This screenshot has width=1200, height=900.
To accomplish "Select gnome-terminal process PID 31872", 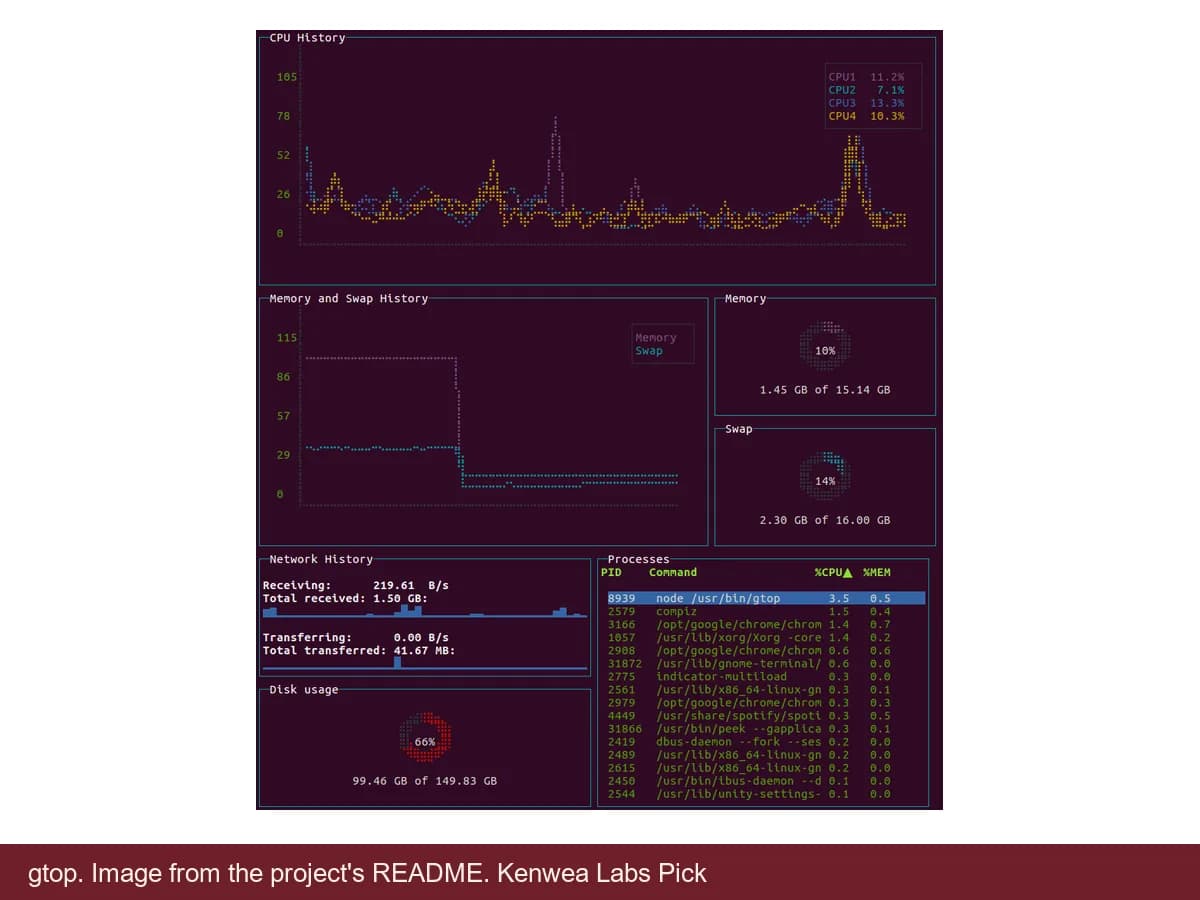I will coord(766,663).
